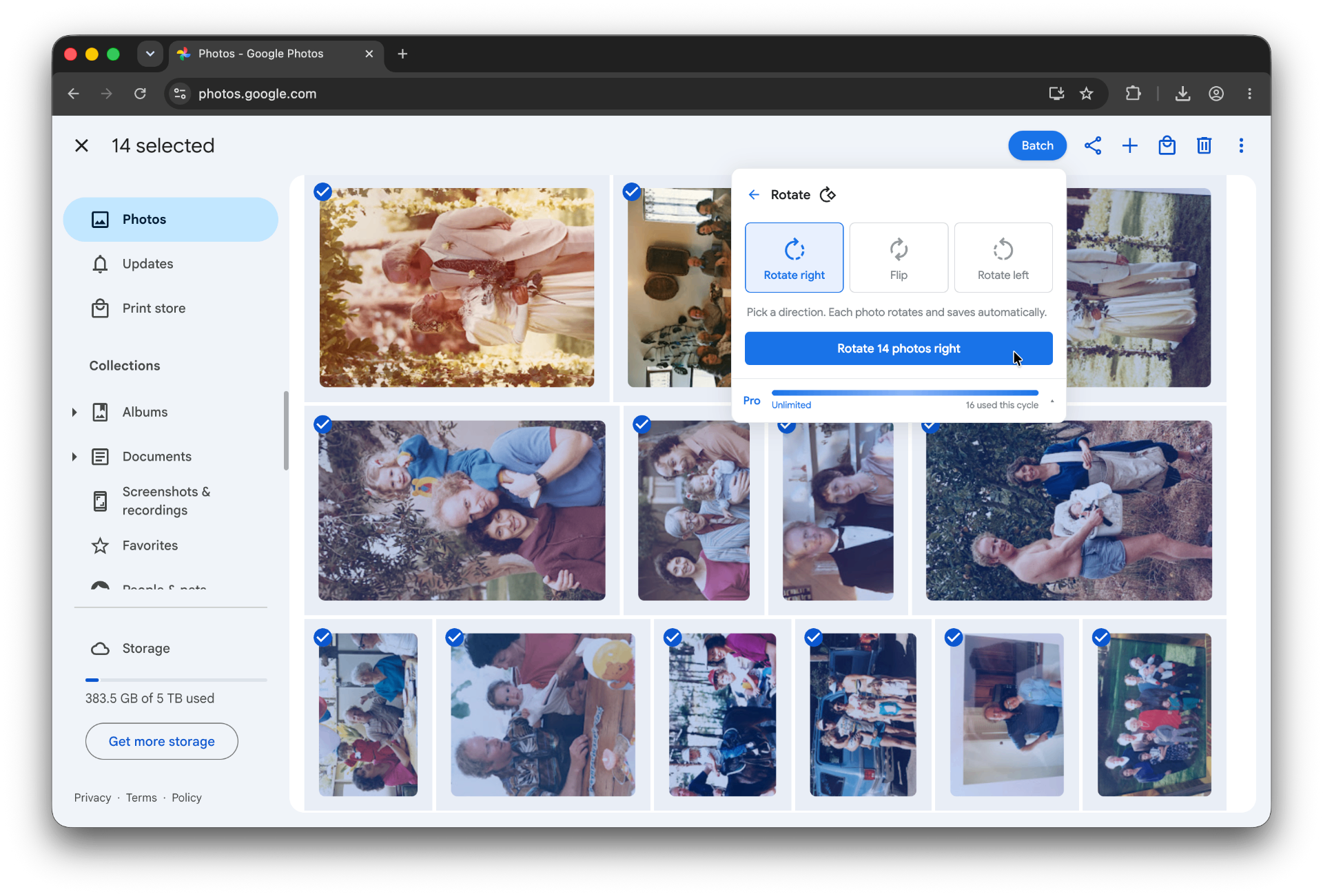Go back from the Rotate panel
Screen dimensions: 1323x896
tap(754, 195)
